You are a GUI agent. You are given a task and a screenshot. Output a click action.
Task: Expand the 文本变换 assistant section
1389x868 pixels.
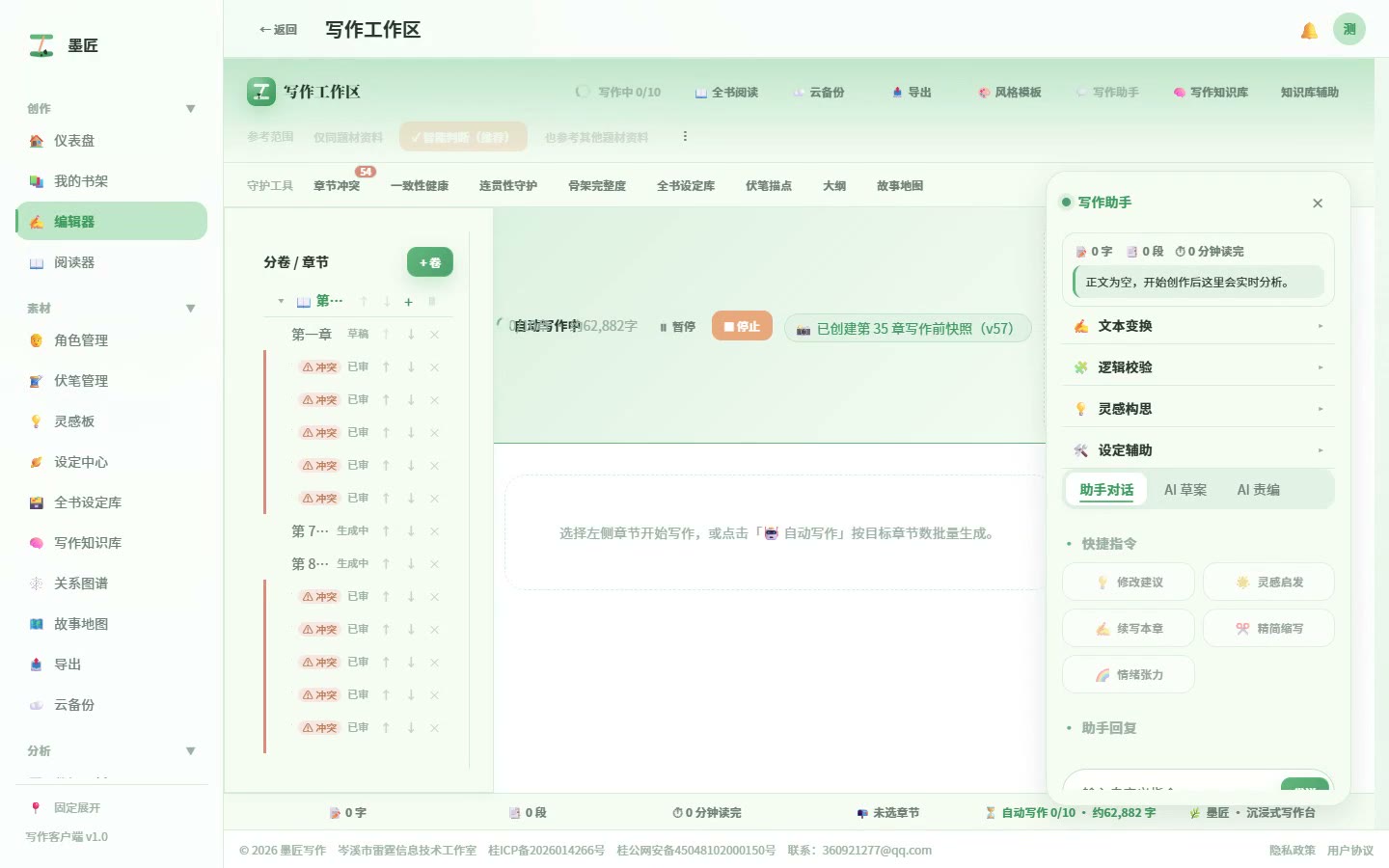click(x=1198, y=326)
